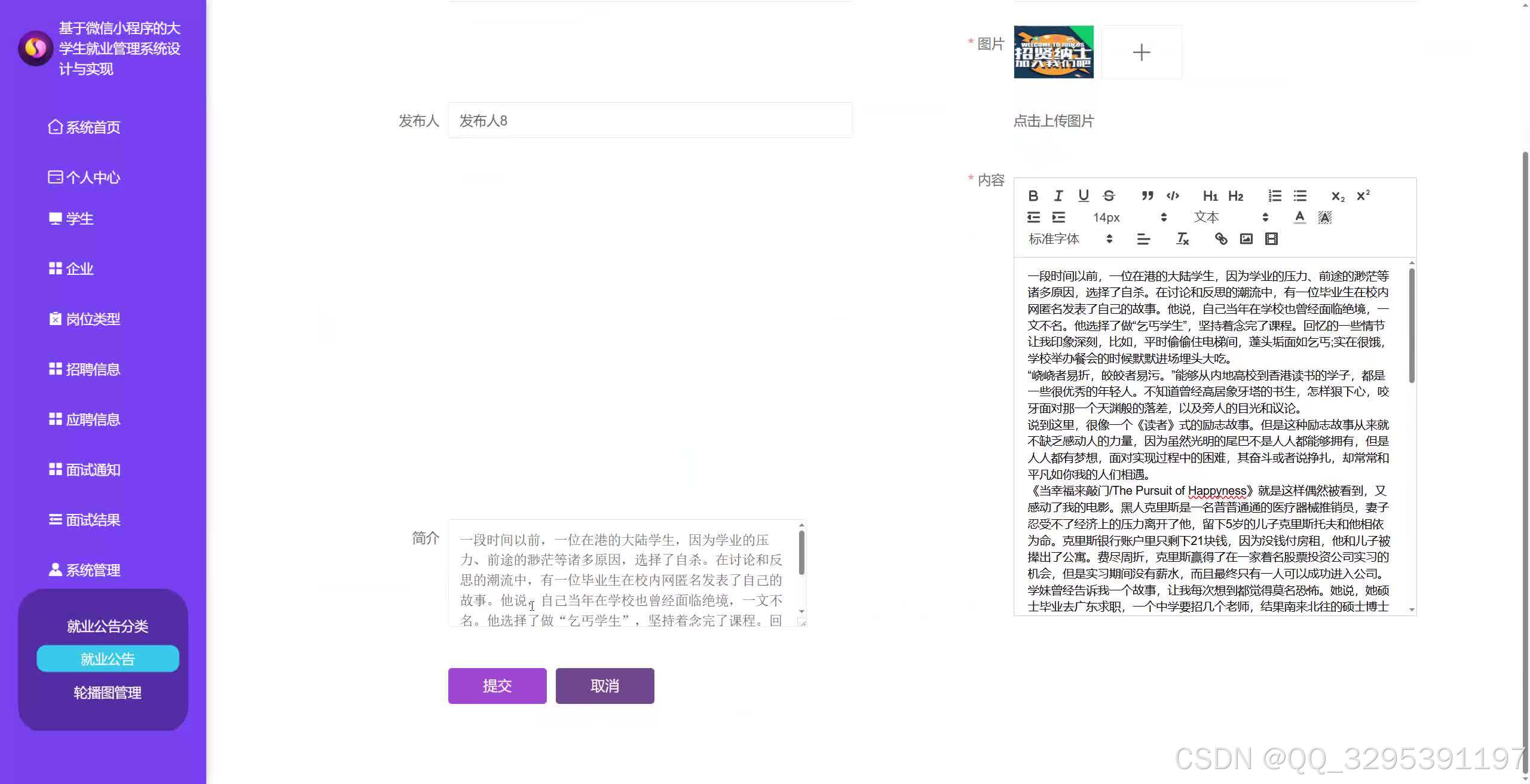Open the 标准字体 font family dropdown
This screenshot has width=1530, height=784.
[x=1055, y=238]
